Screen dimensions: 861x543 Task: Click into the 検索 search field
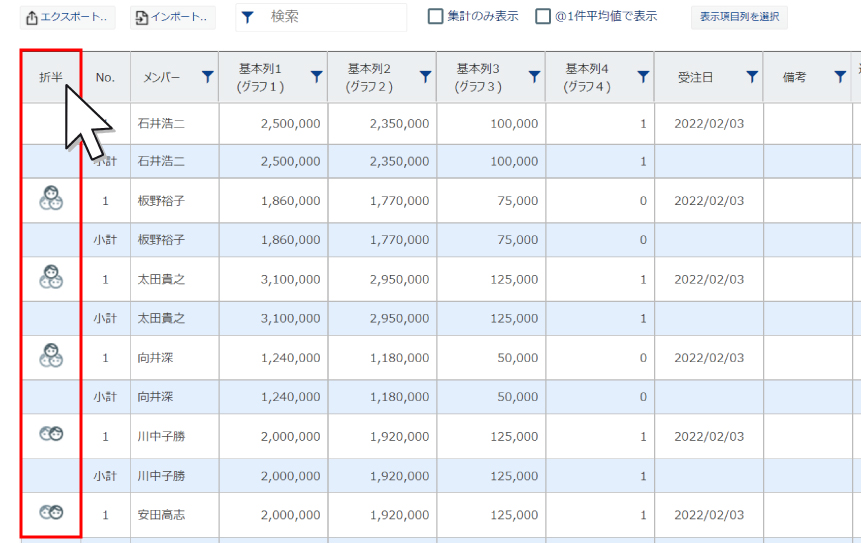pos(330,17)
